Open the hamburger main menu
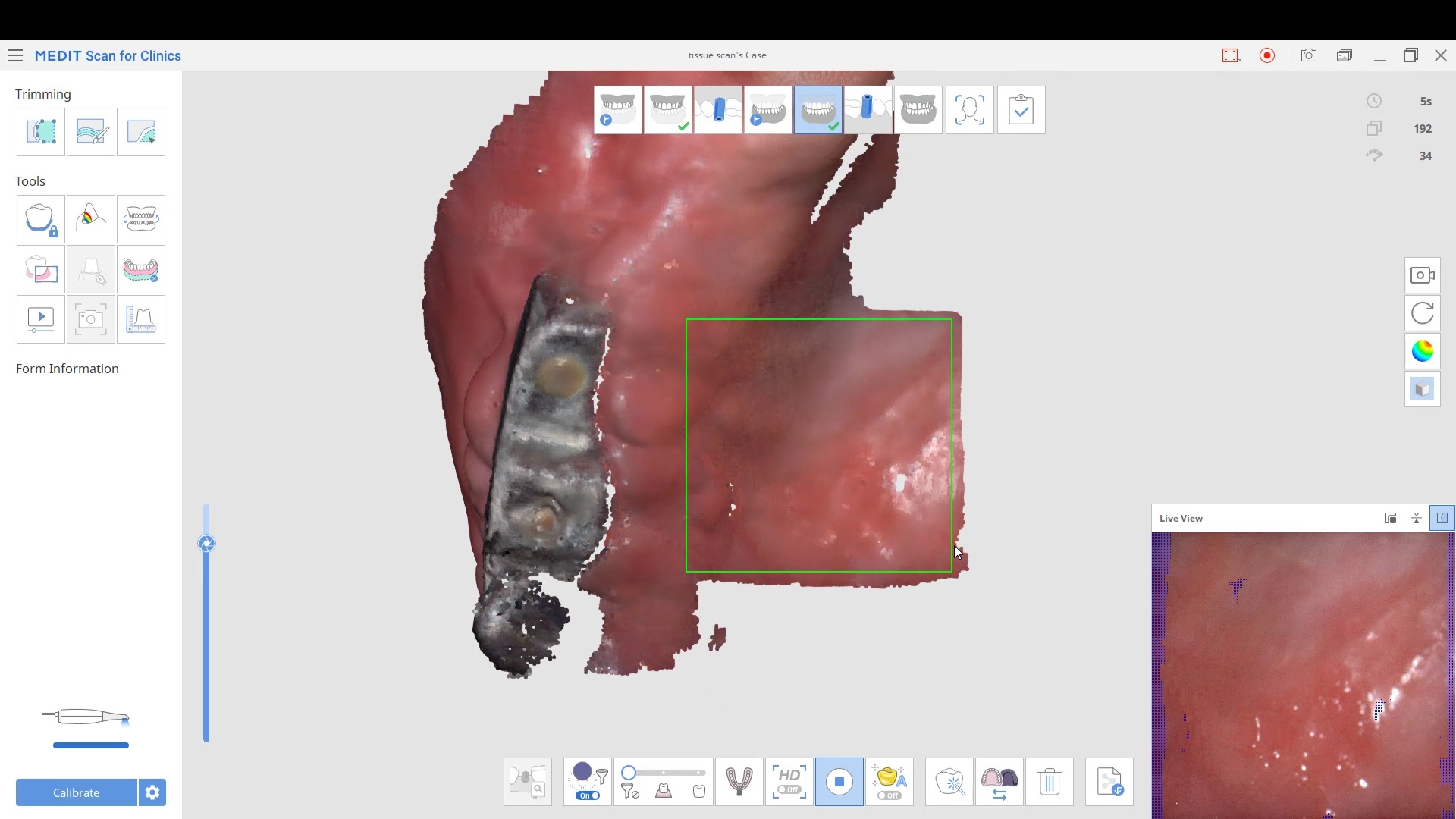The width and height of the screenshot is (1456, 819). (15, 55)
